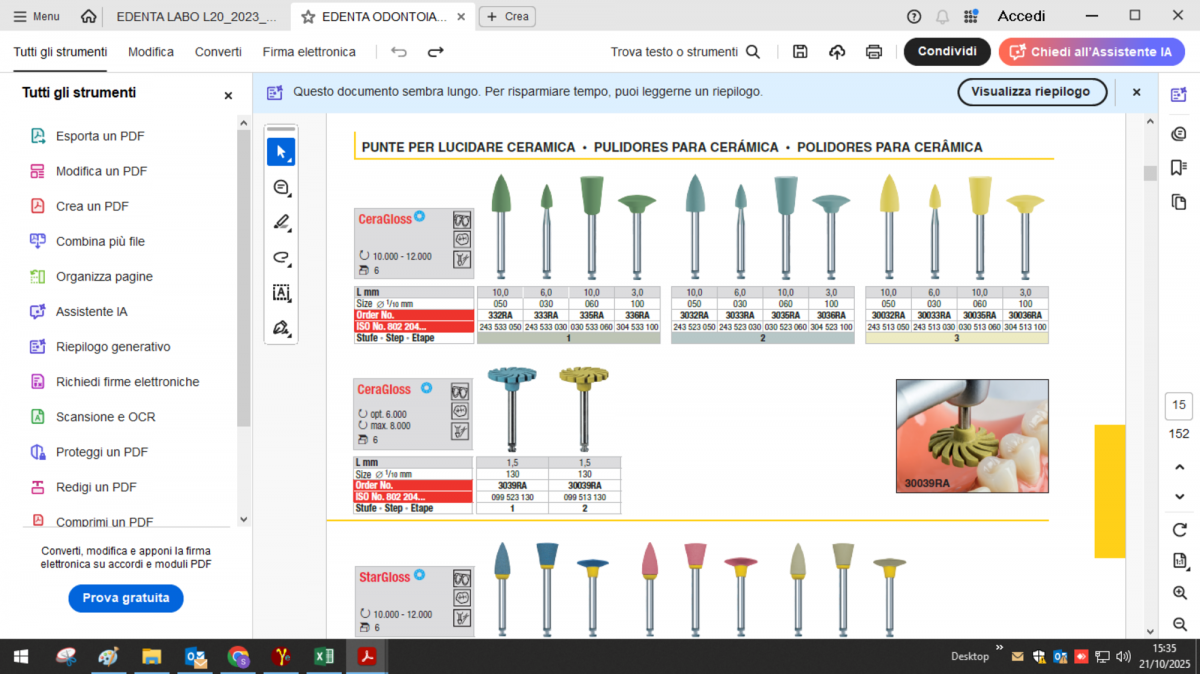This screenshot has width=1200, height=674.
Task: Open Excel from the Windows taskbar
Action: coord(324,657)
